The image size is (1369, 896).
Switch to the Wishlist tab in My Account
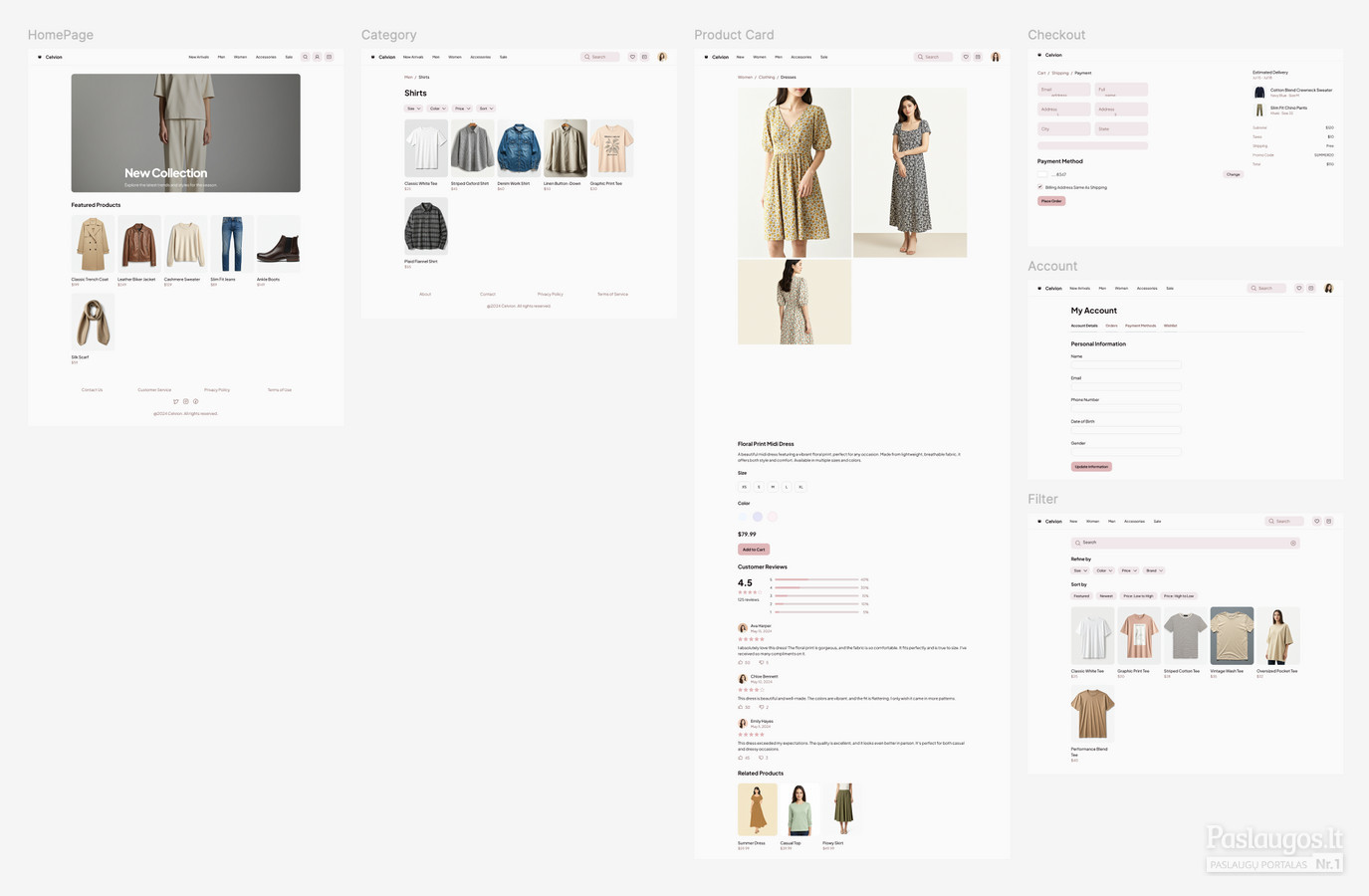point(1171,326)
